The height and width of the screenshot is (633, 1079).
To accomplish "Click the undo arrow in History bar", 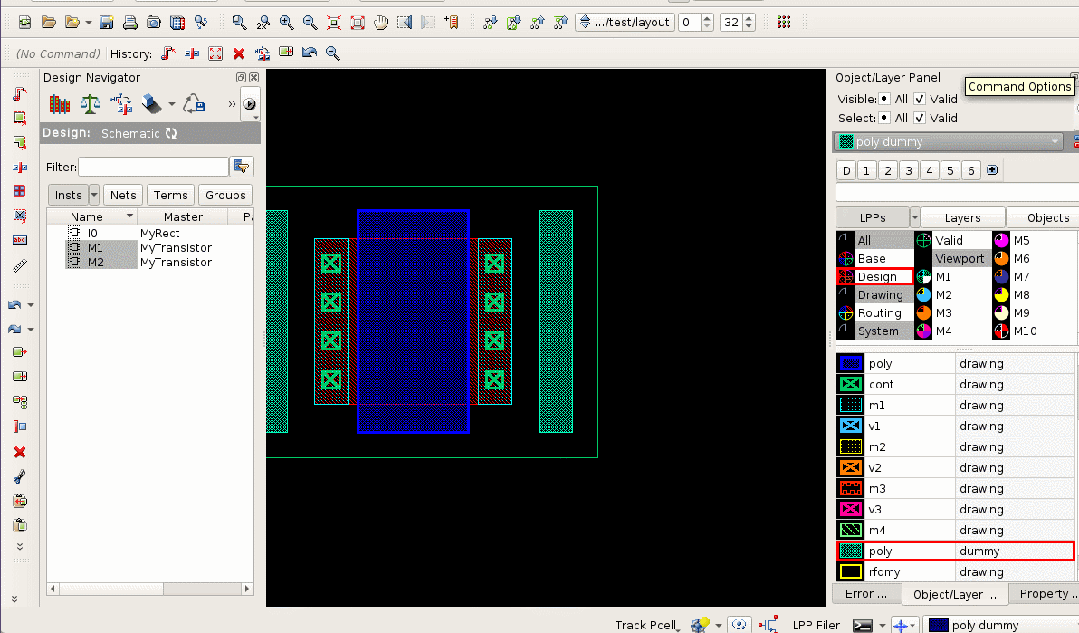I will pos(310,53).
